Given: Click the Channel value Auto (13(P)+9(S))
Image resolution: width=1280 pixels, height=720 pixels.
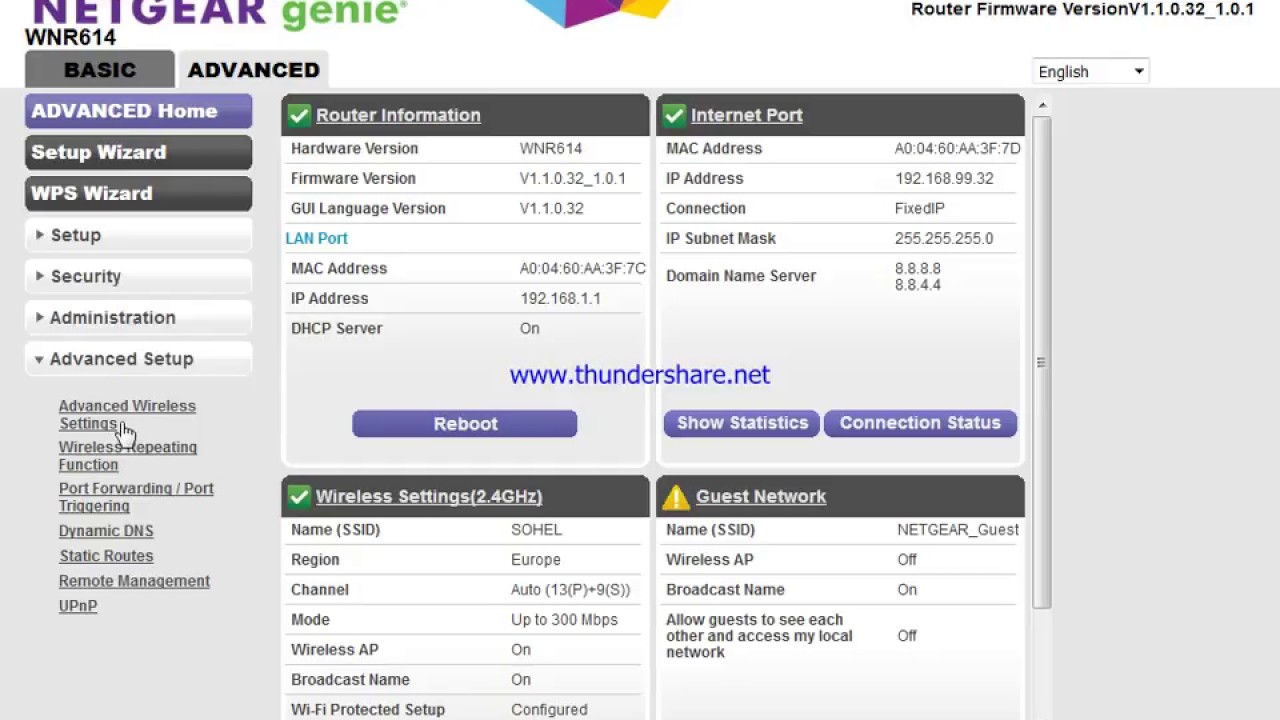Looking at the screenshot, I should click(x=571, y=589).
